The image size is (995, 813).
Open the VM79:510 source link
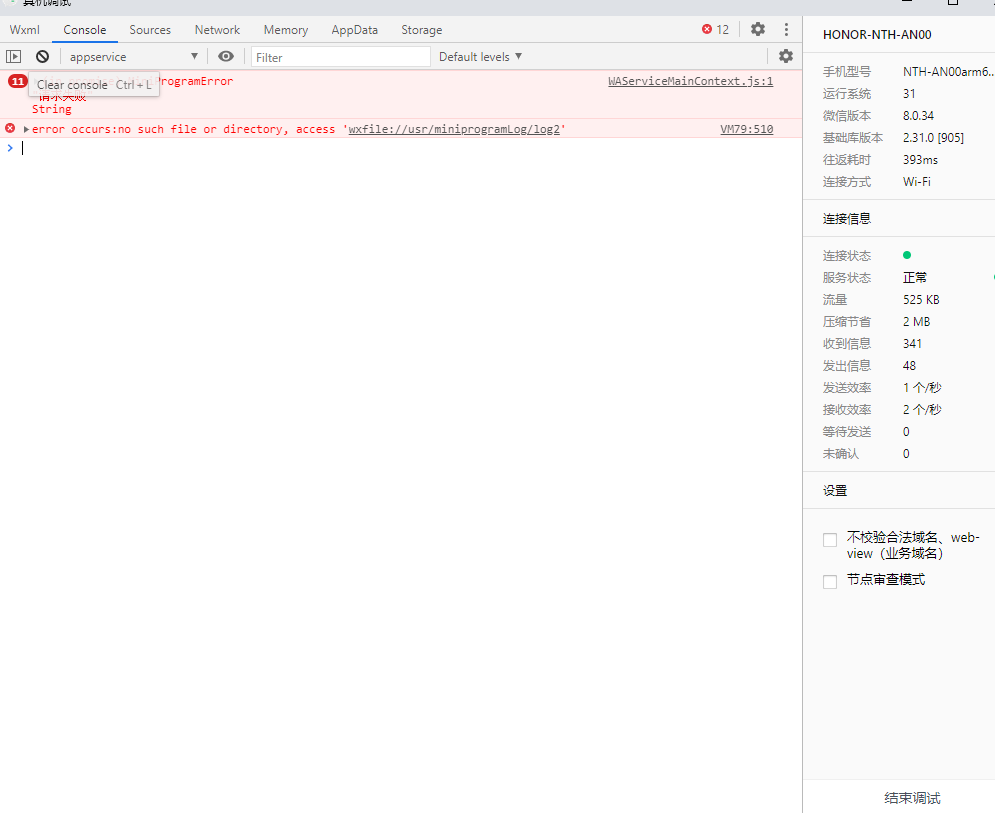coord(746,130)
